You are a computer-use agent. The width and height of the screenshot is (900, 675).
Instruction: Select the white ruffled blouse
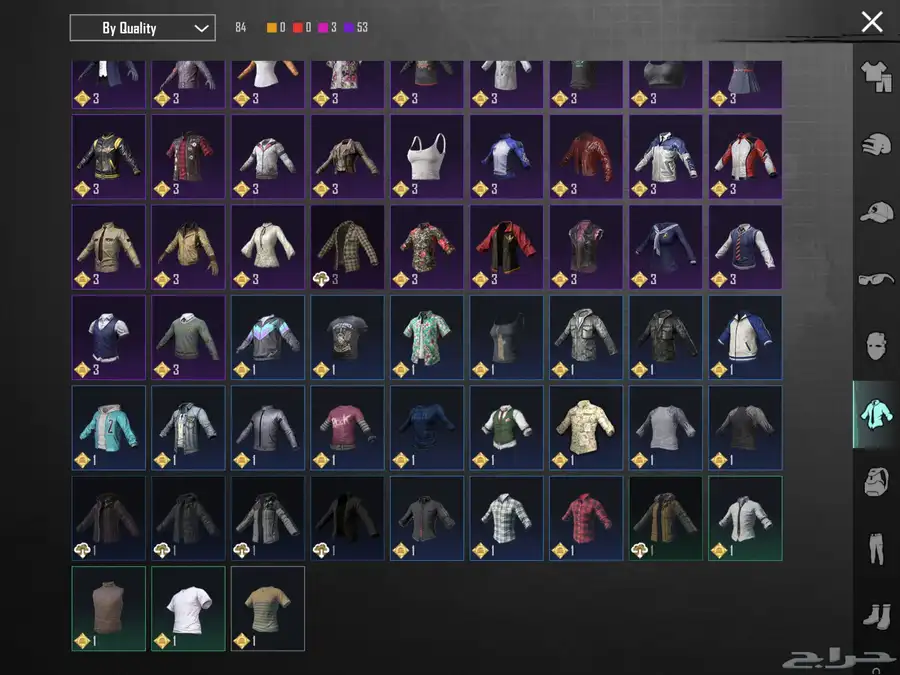coord(268,247)
